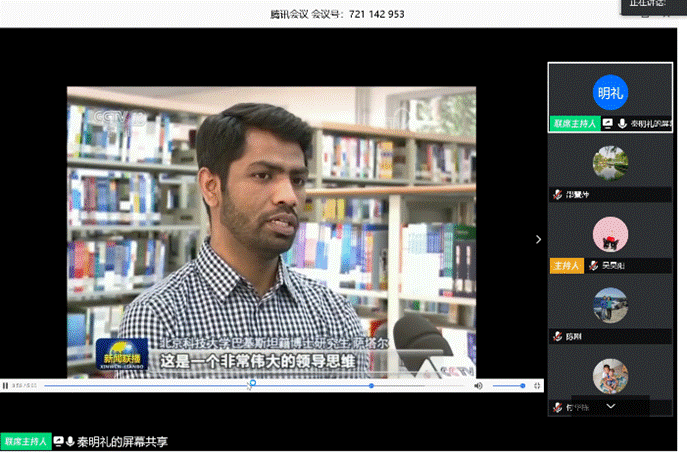Click the muted mic icon on second participant
This screenshot has width=687, height=456.
pos(557,195)
